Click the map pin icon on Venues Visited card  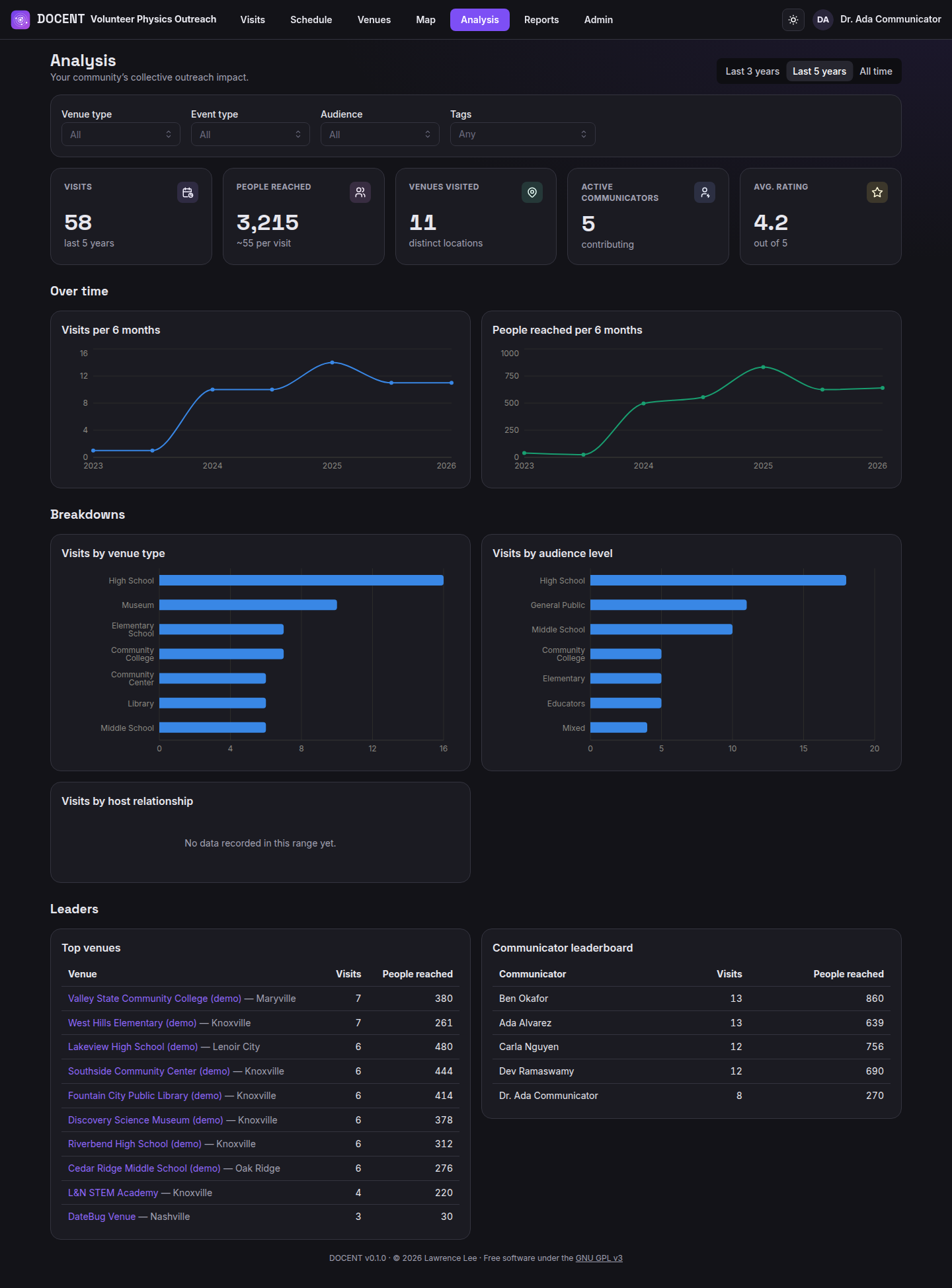click(532, 192)
